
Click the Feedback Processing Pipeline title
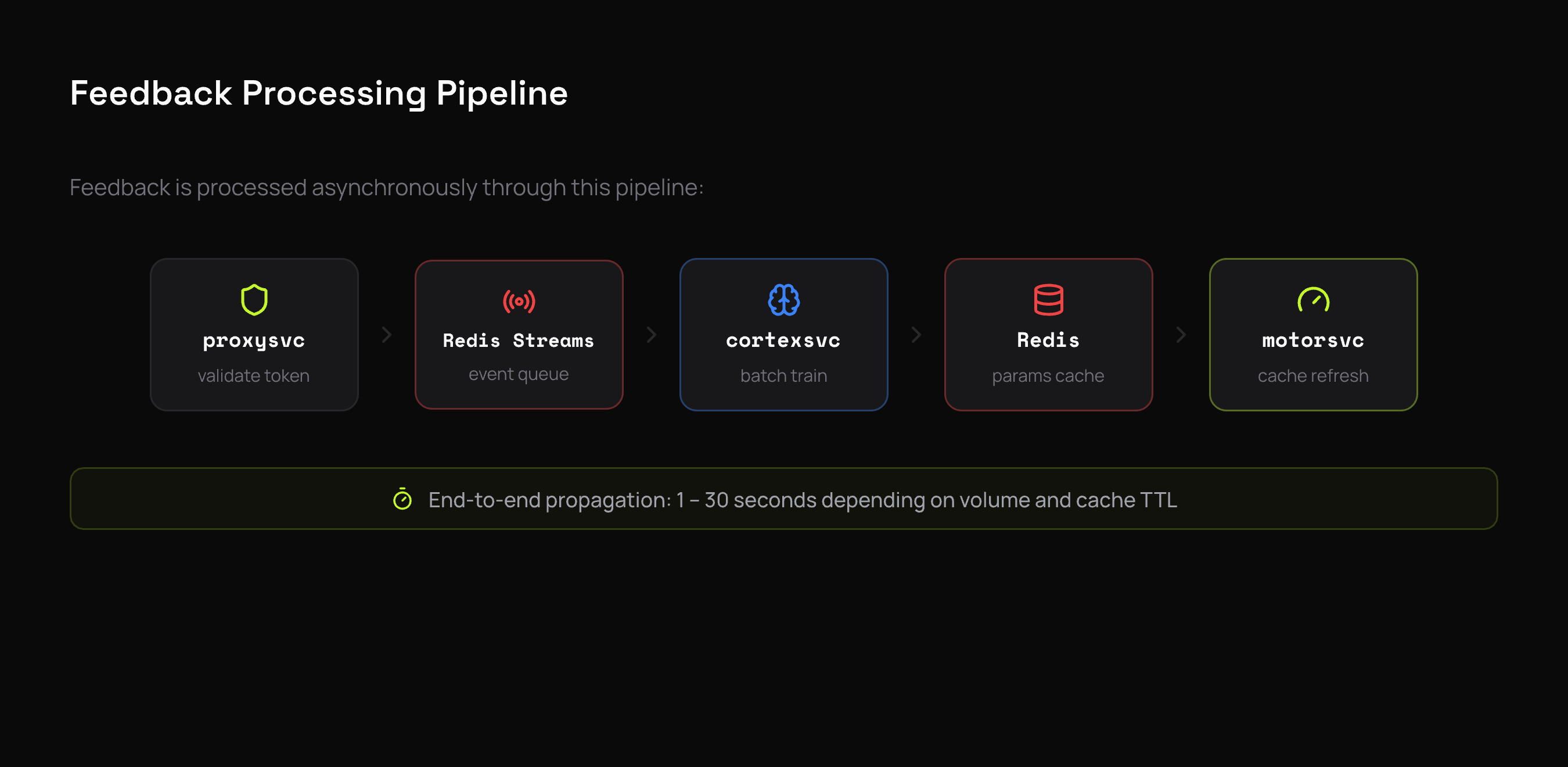pyautogui.click(x=319, y=92)
